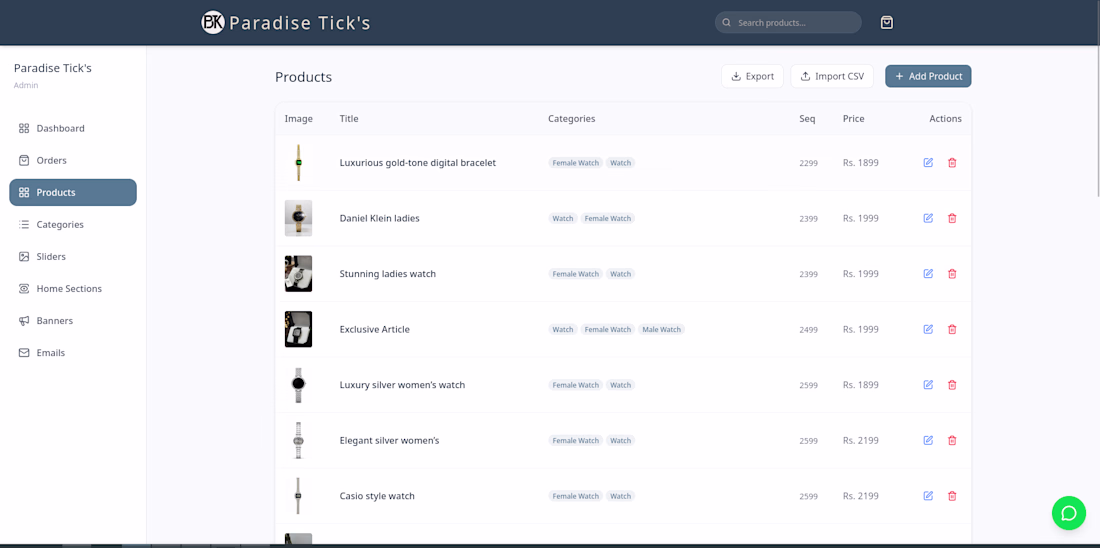Open the WhatsApp chat bubble

coord(1068,513)
